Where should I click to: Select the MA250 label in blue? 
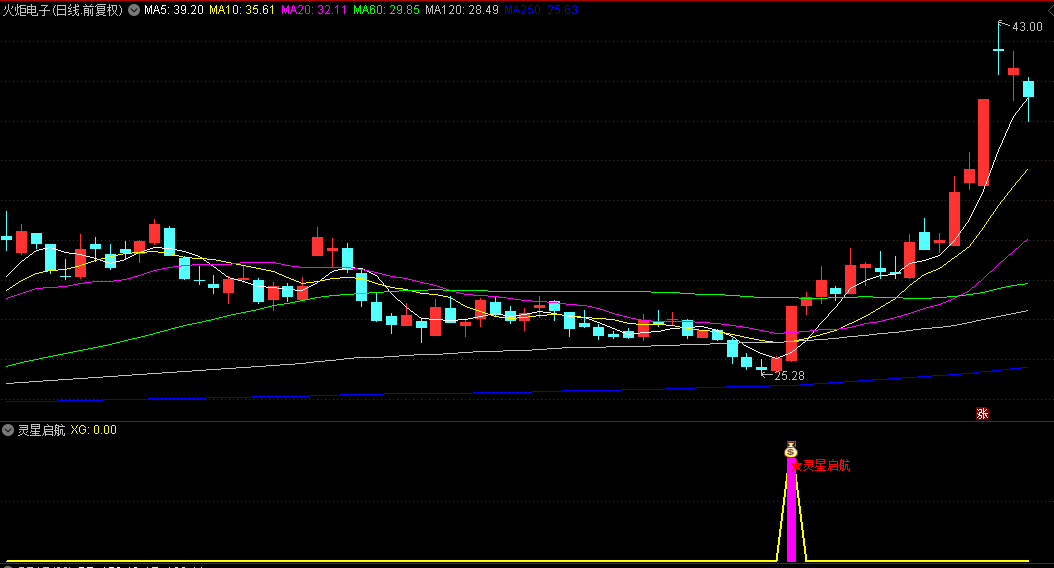(x=541, y=10)
